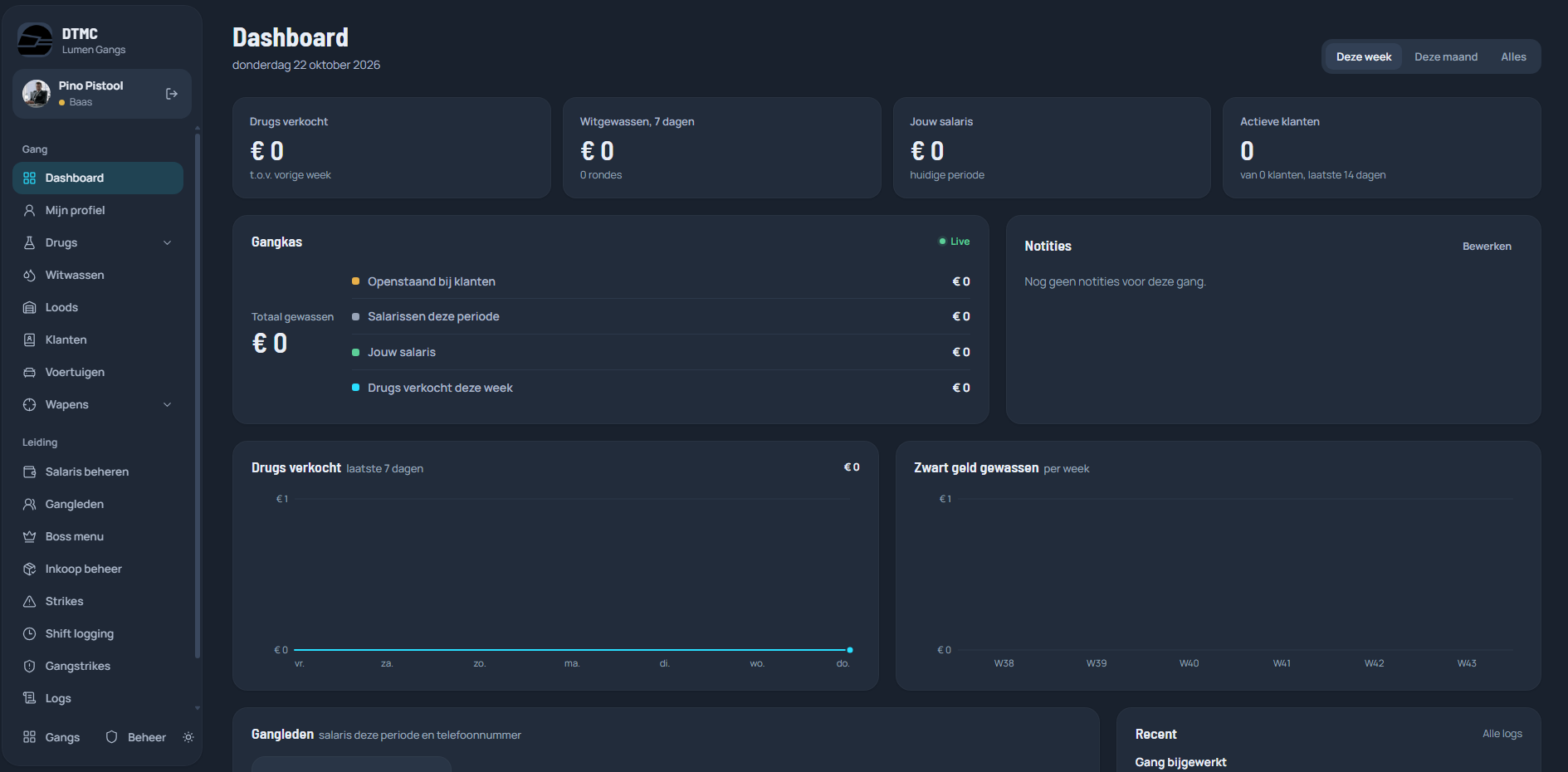Click the Witgewassen, 7 dagen stat card
1568x772 pixels.
[x=721, y=148]
